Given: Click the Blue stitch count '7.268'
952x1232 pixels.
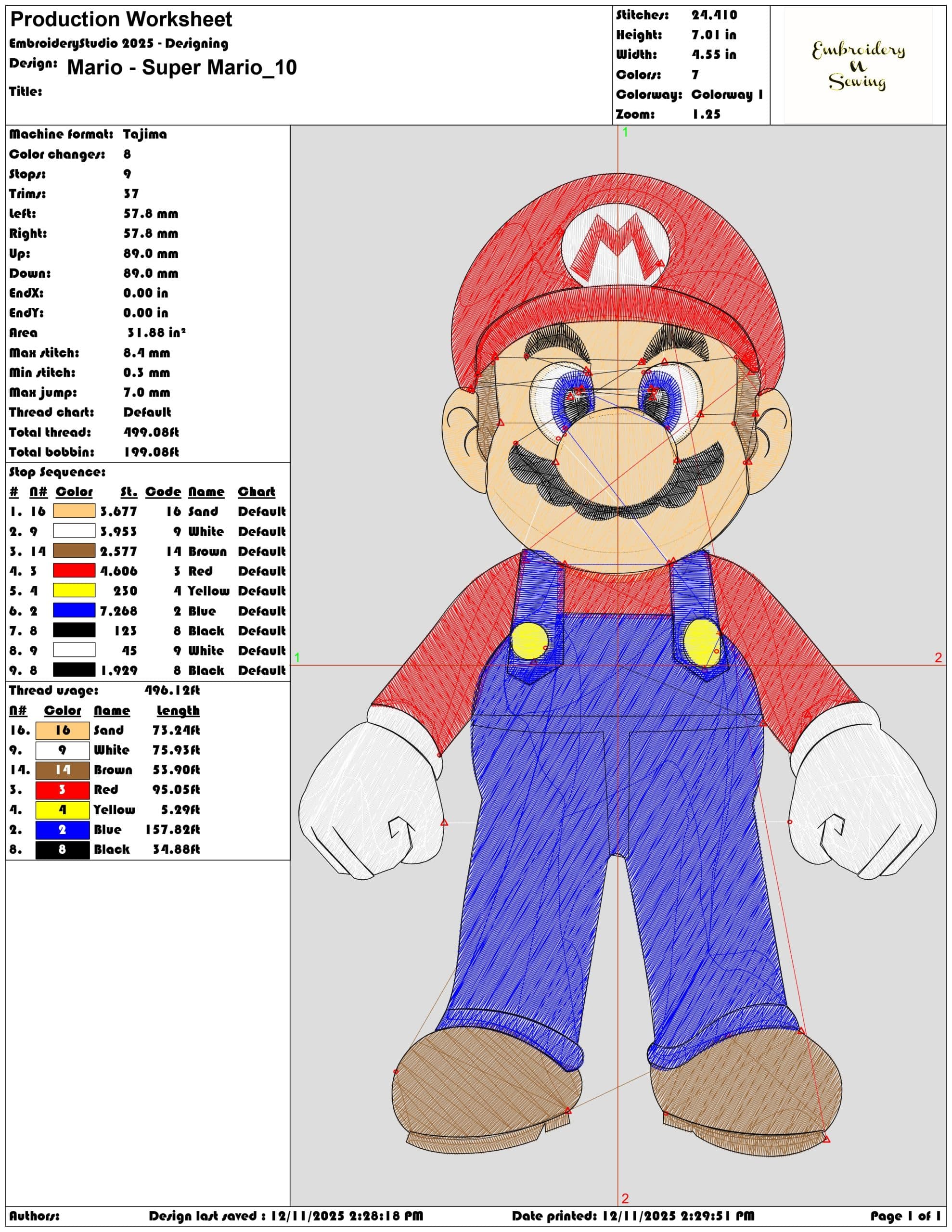Looking at the screenshot, I should (x=118, y=611).
